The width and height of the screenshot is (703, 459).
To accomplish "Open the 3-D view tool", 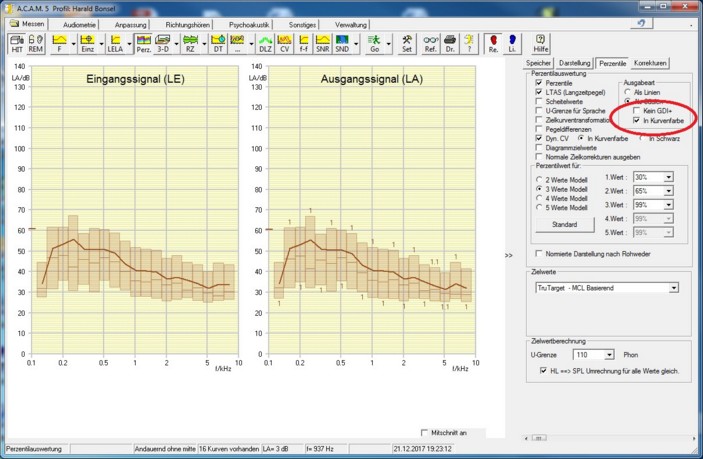I will click(163, 44).
